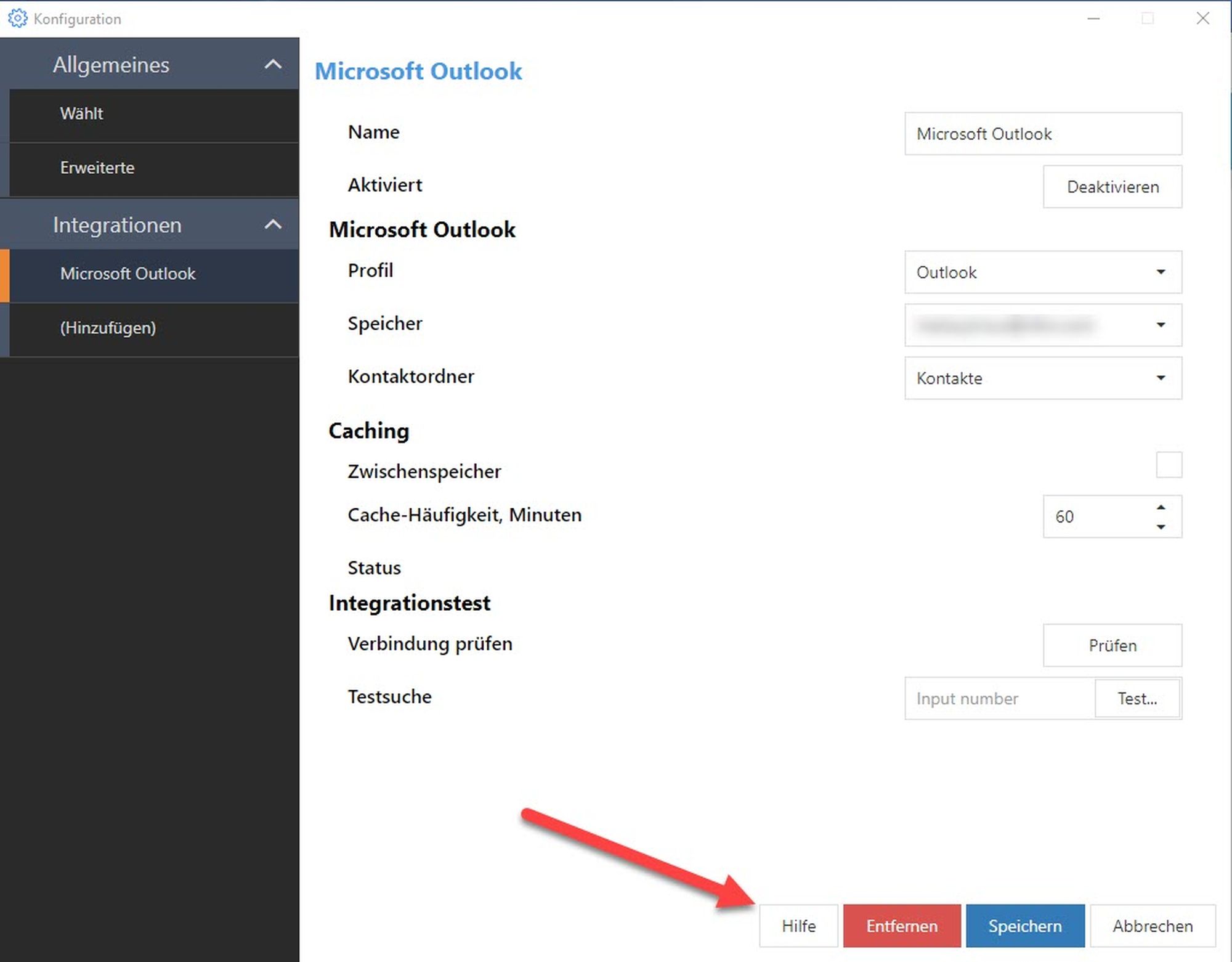
Task: Open the Erweiterte settings page
Action: click(x=97, y=168)
